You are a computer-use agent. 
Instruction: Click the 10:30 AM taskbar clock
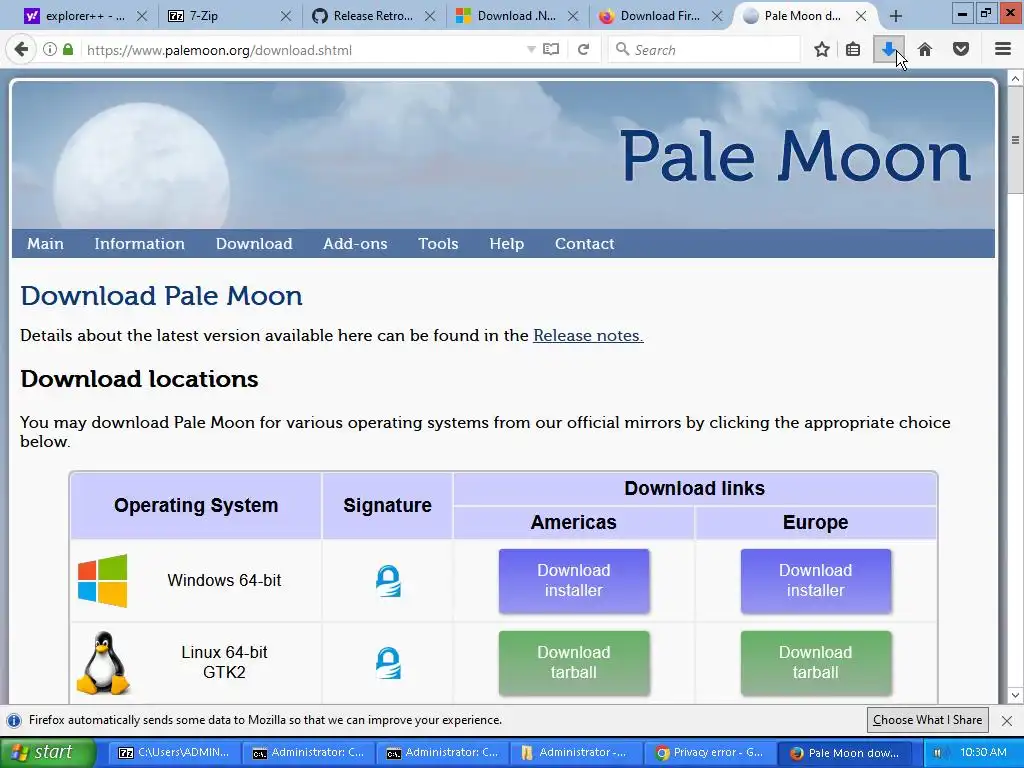pyautogui.click(x=984, y=752)
